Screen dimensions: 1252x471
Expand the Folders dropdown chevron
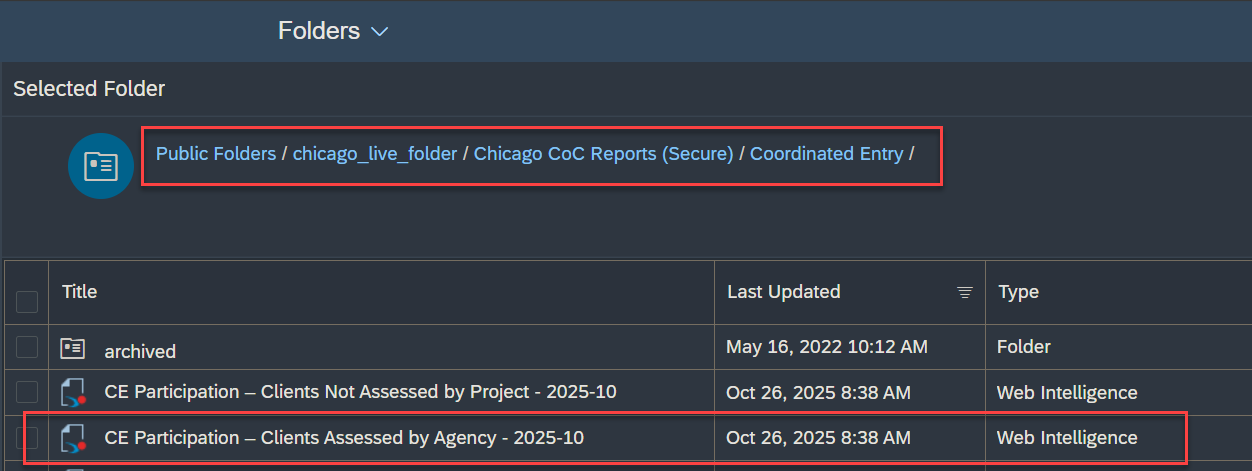tap(379, 32)
